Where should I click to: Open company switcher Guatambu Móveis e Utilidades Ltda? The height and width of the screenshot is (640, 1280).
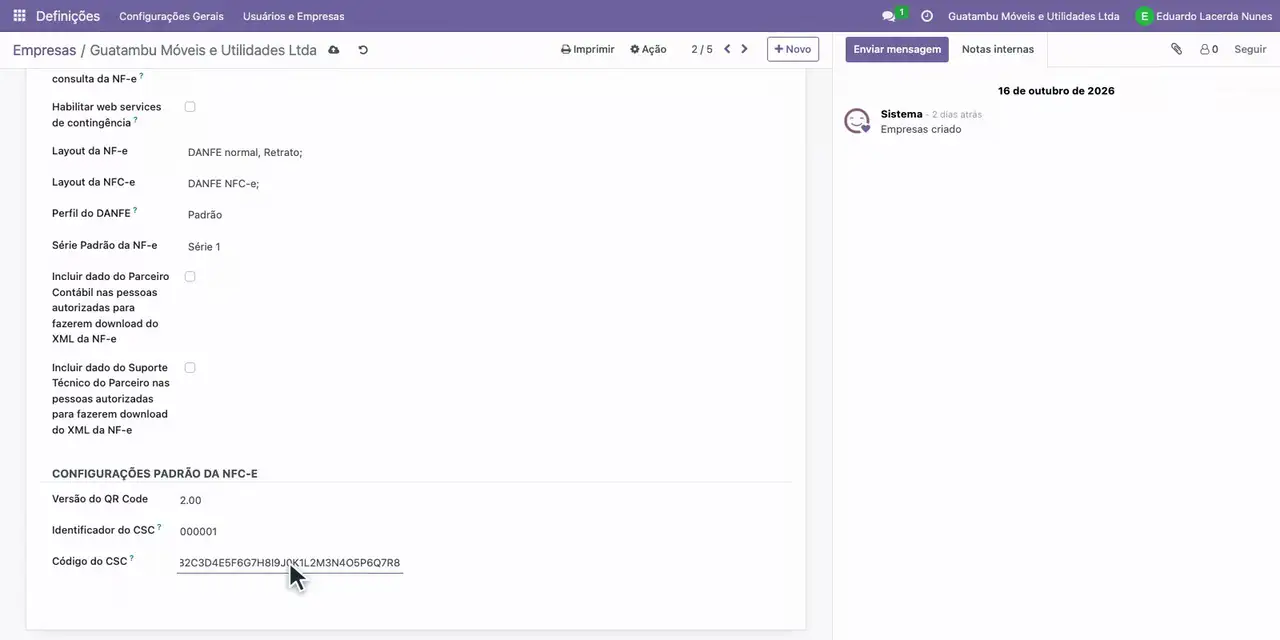coord(1033,16)
